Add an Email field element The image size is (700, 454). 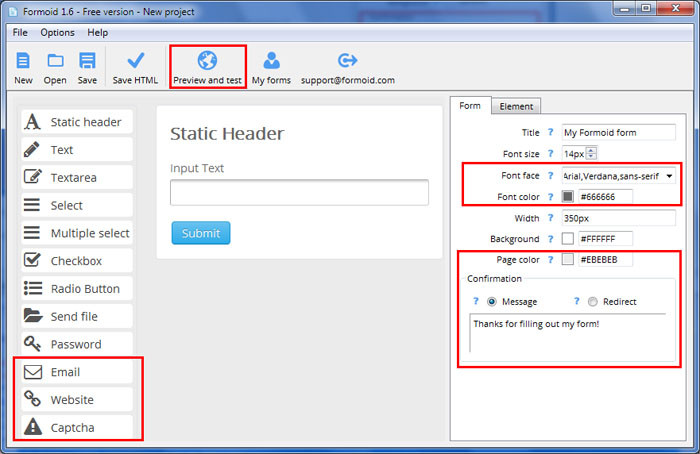point(77,372)
